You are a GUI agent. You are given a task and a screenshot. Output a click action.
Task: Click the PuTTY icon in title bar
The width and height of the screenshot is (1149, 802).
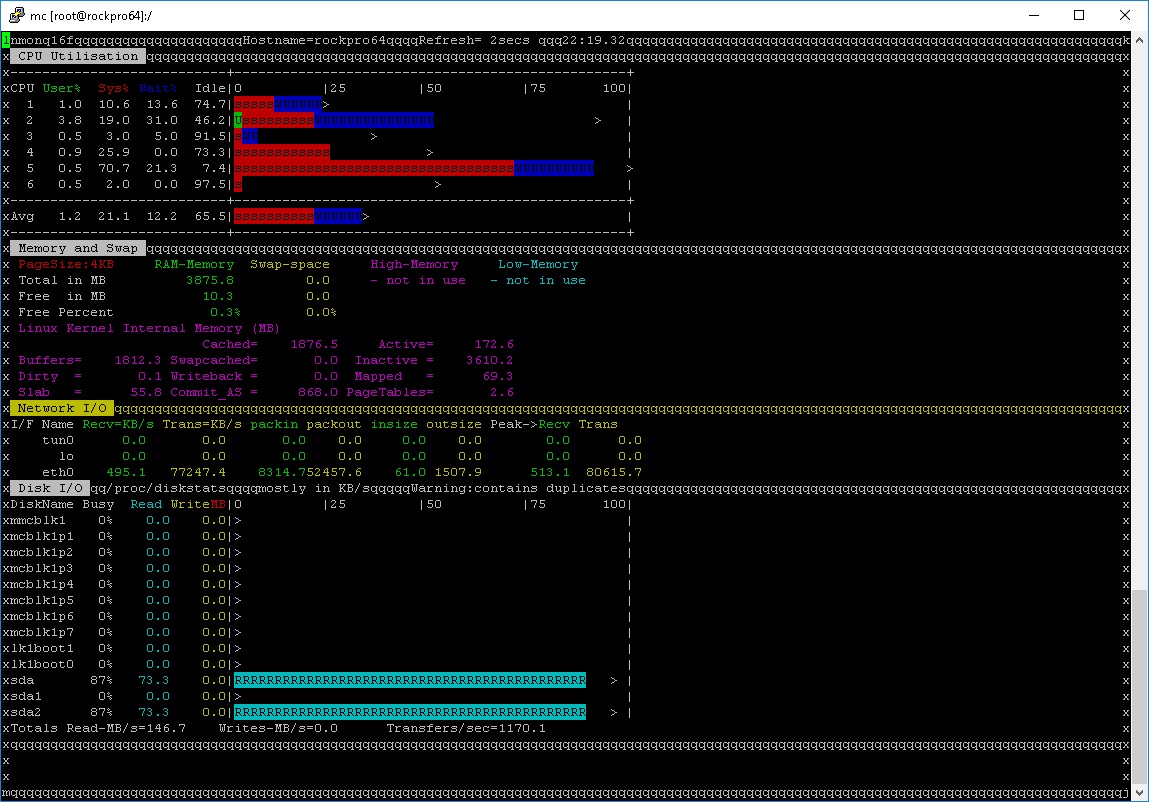click(12, 15)
